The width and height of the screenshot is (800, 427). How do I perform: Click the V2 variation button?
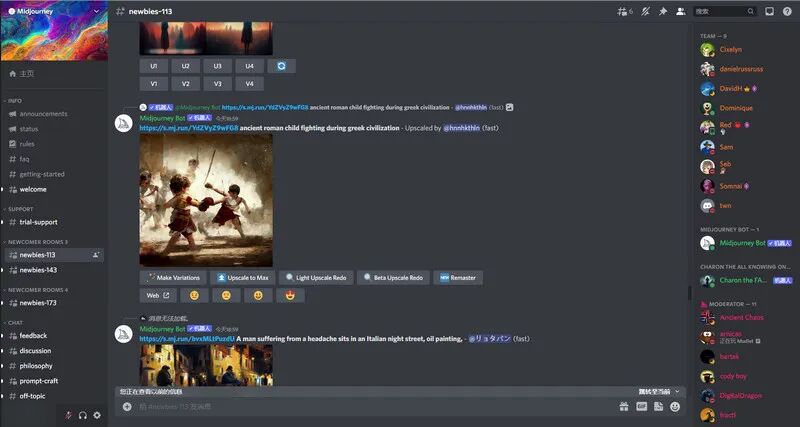186,84
